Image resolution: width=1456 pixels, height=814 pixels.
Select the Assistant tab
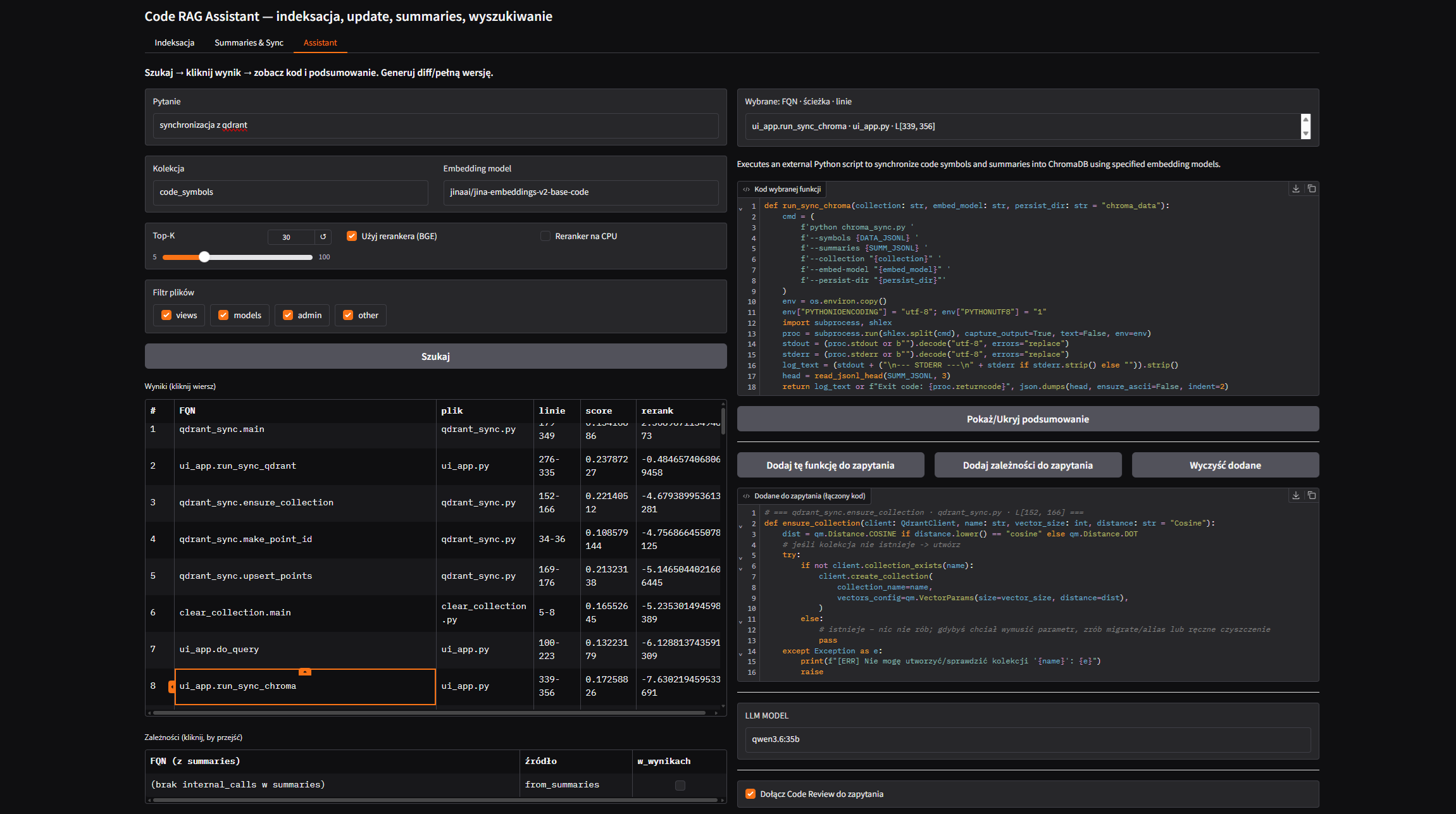[x=320, y=42]
